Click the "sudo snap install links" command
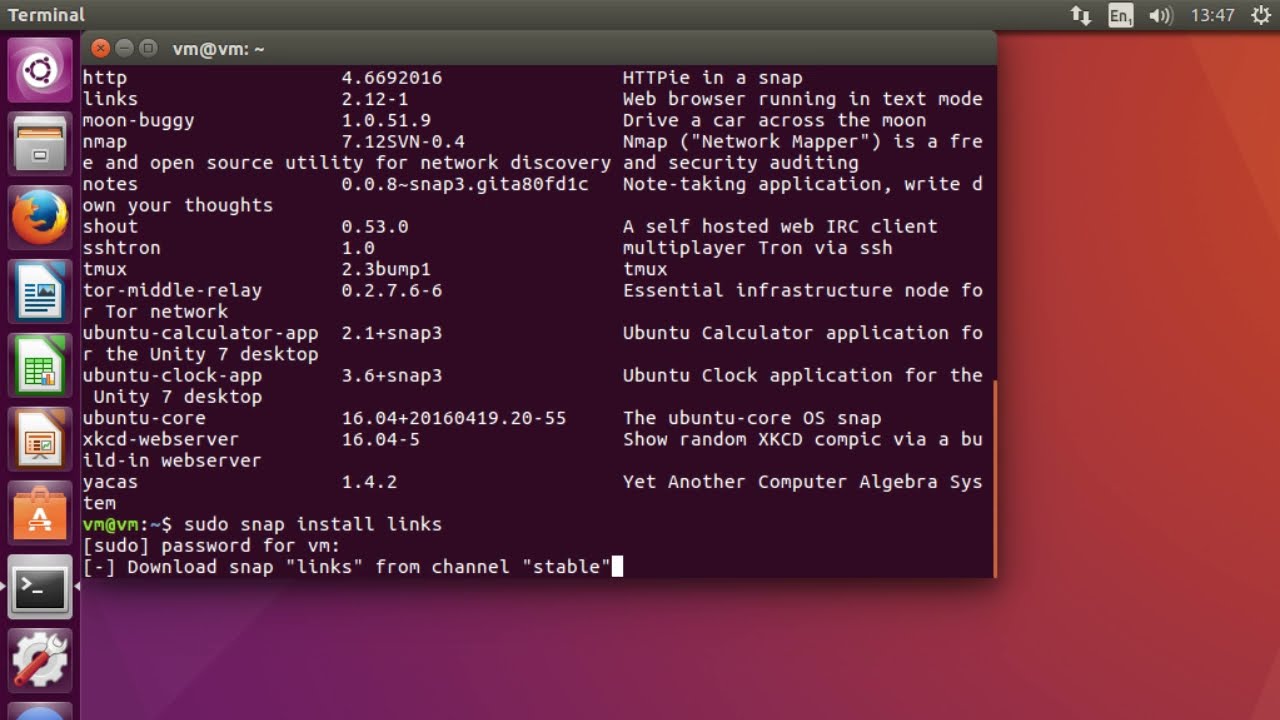 [313, 524]
